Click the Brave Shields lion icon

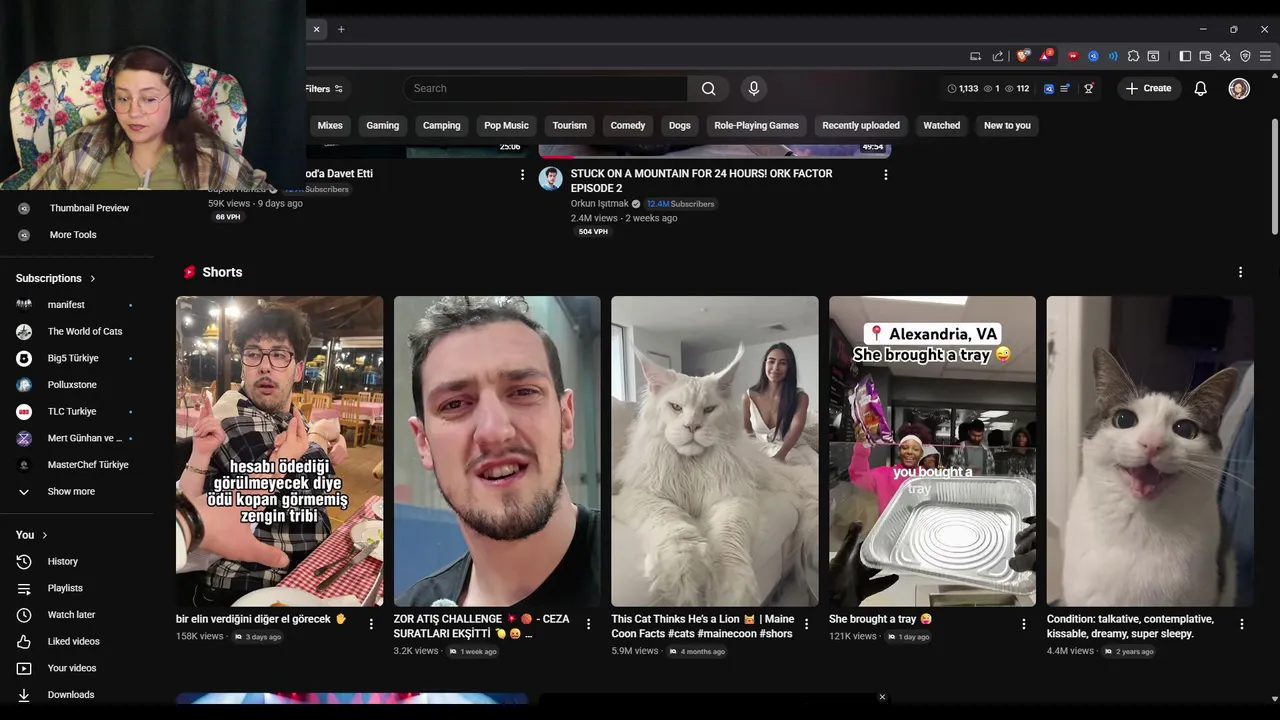[1021, 56]
